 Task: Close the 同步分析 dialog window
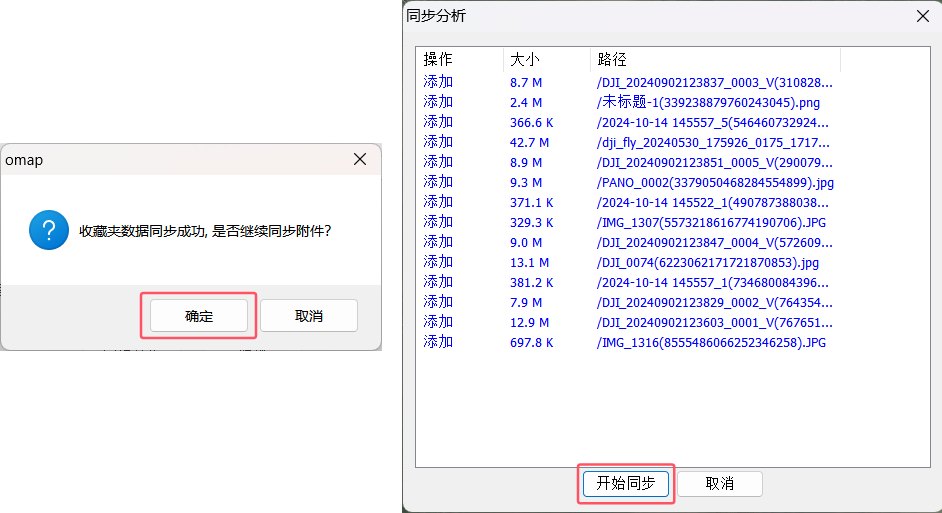(x=922, y=16)
